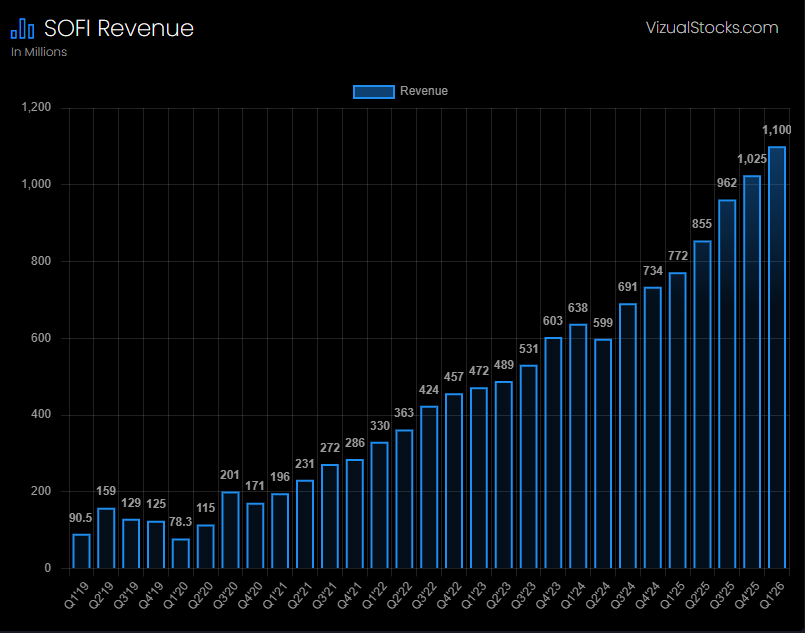Click the 'In Millions' subtitle
This screenshot has width=805, height=633.
pos(39,52)
